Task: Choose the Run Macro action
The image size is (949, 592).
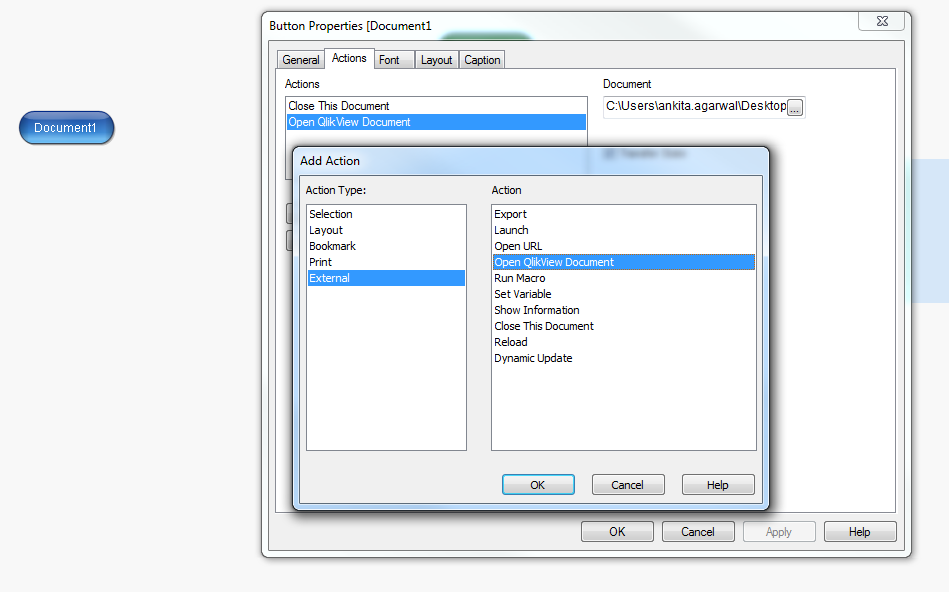Action: pyautogui.click(x=624, y=278)
